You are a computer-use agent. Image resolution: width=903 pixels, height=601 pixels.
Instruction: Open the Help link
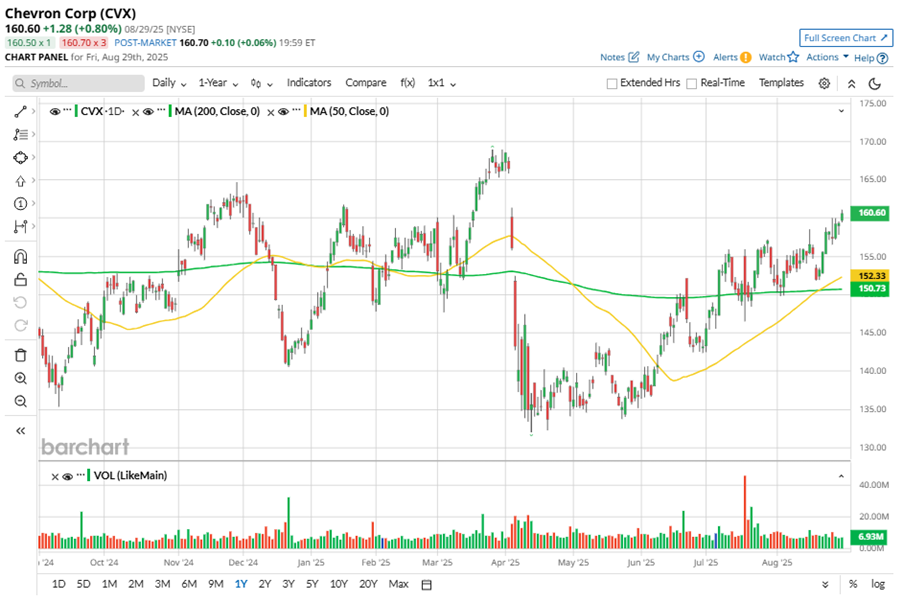tap(870, 58)
